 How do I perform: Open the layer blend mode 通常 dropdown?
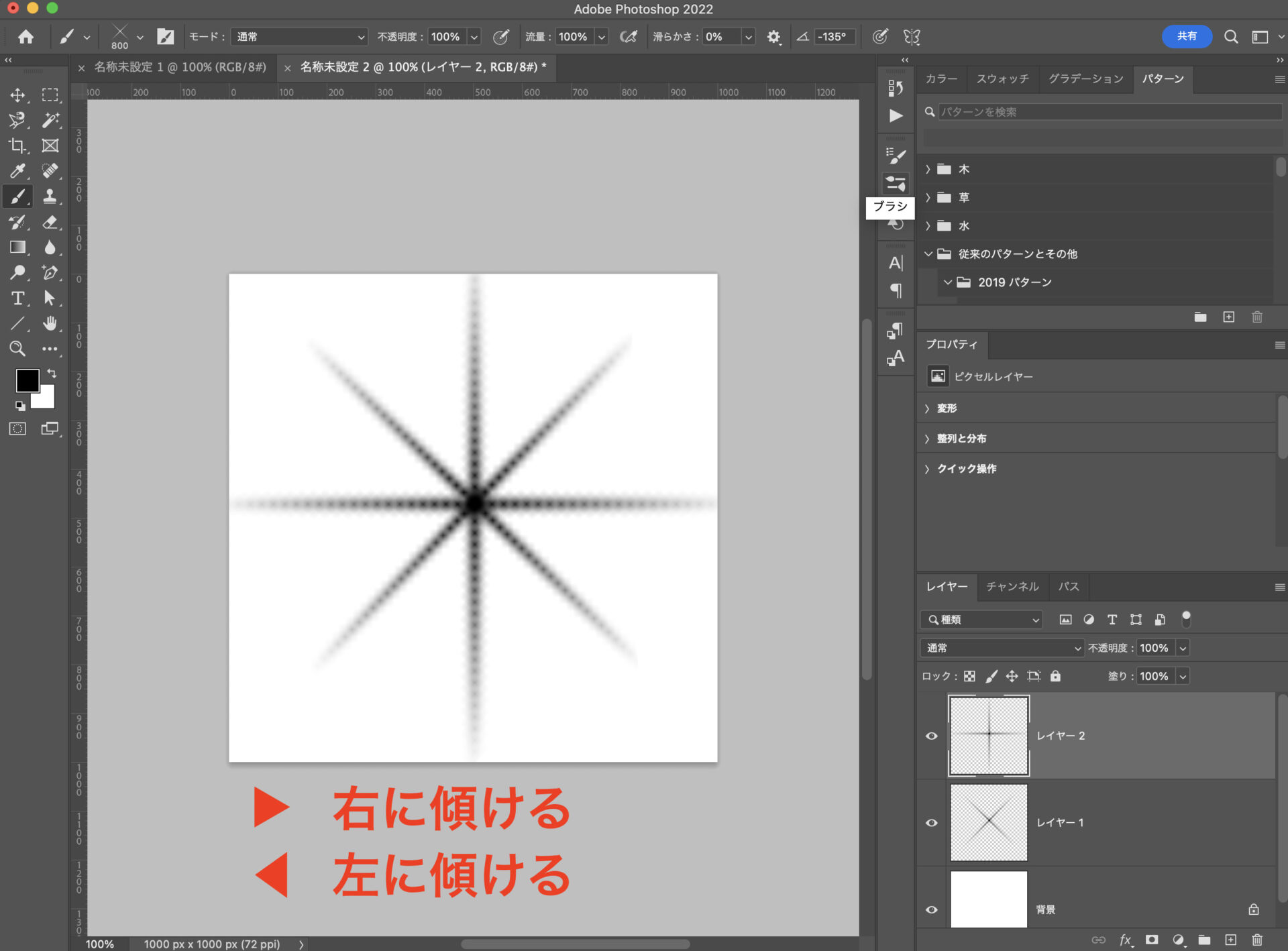tap(1002, 648)
